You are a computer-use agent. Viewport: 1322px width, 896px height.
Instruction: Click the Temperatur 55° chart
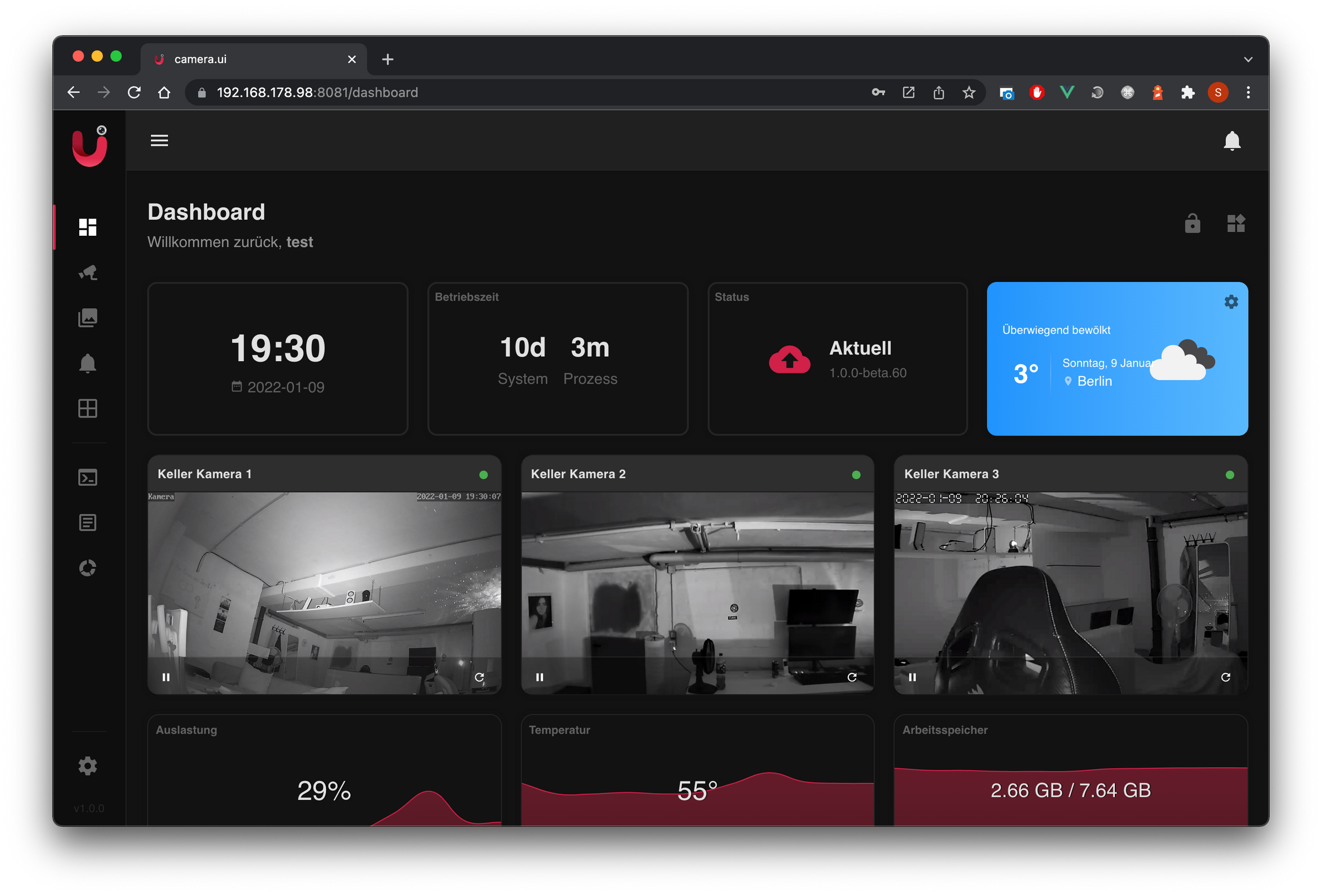[697, 770]
